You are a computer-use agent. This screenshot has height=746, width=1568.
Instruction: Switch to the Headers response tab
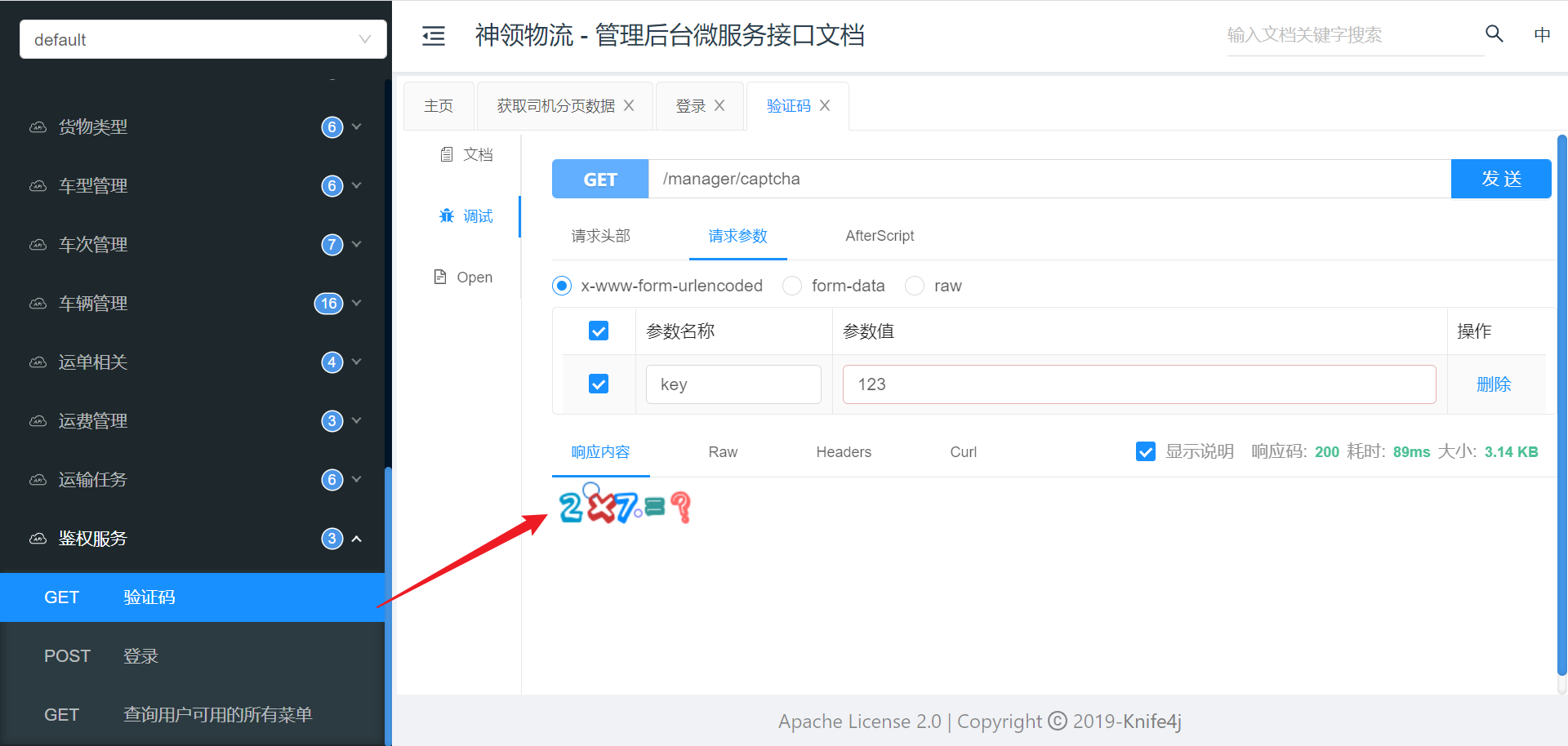(844, 452)
